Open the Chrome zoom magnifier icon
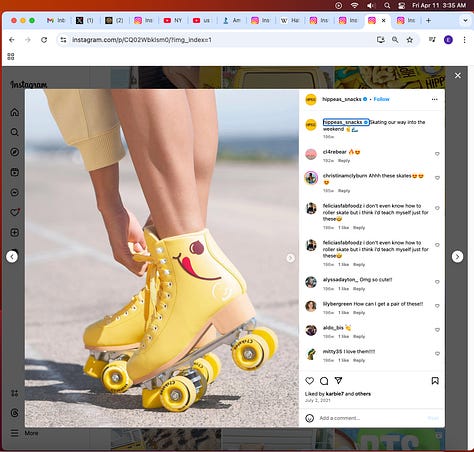474x452 pixels. (395, 40)
